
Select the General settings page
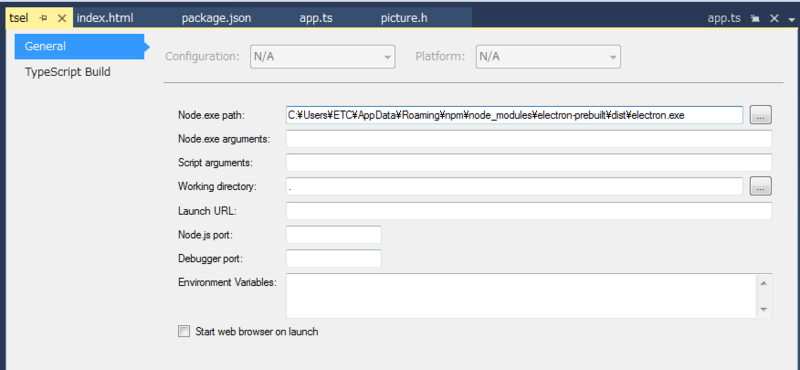pyautogui.click(x=80, y=46)
